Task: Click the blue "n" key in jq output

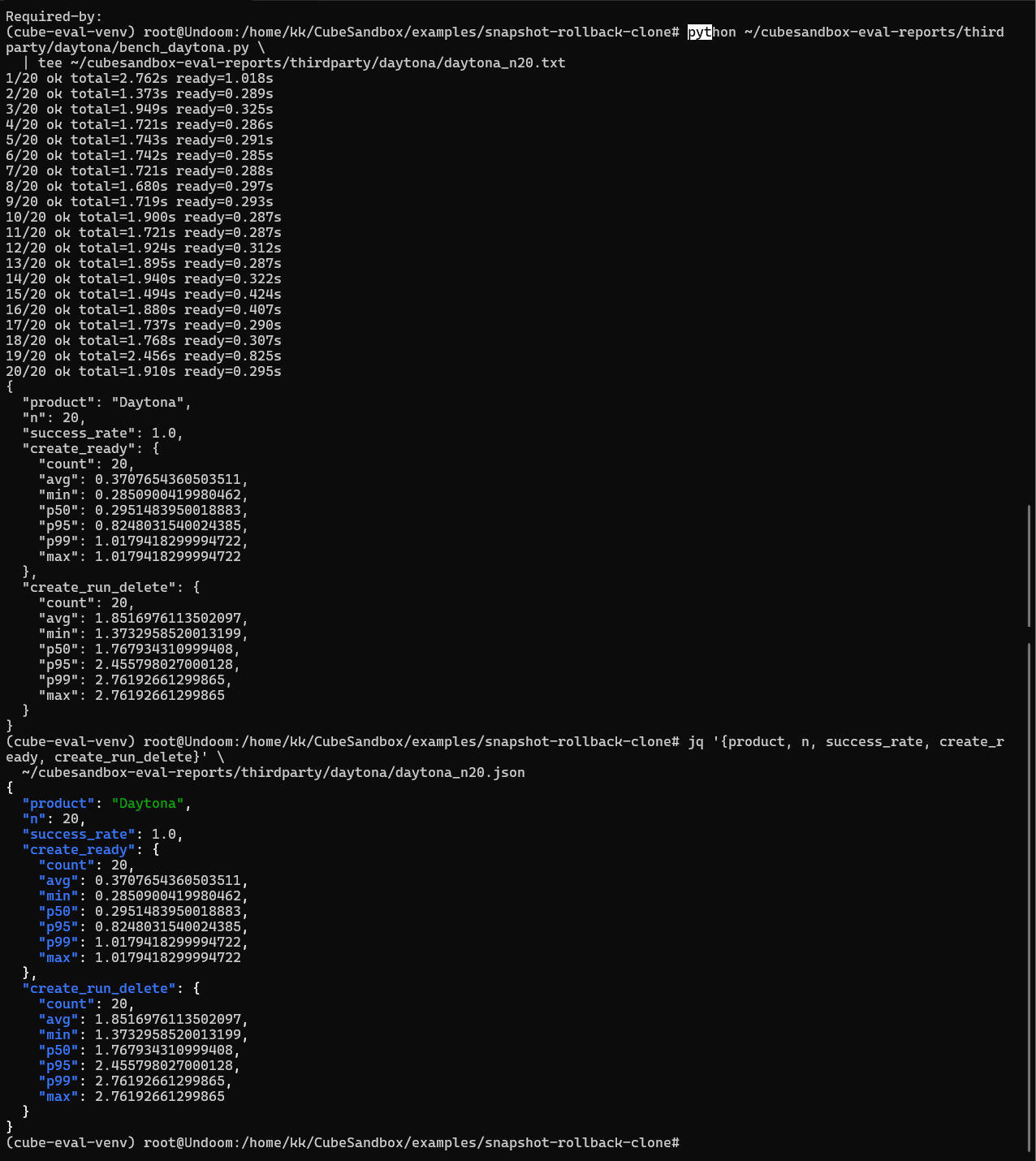Action: pos(34,818)
